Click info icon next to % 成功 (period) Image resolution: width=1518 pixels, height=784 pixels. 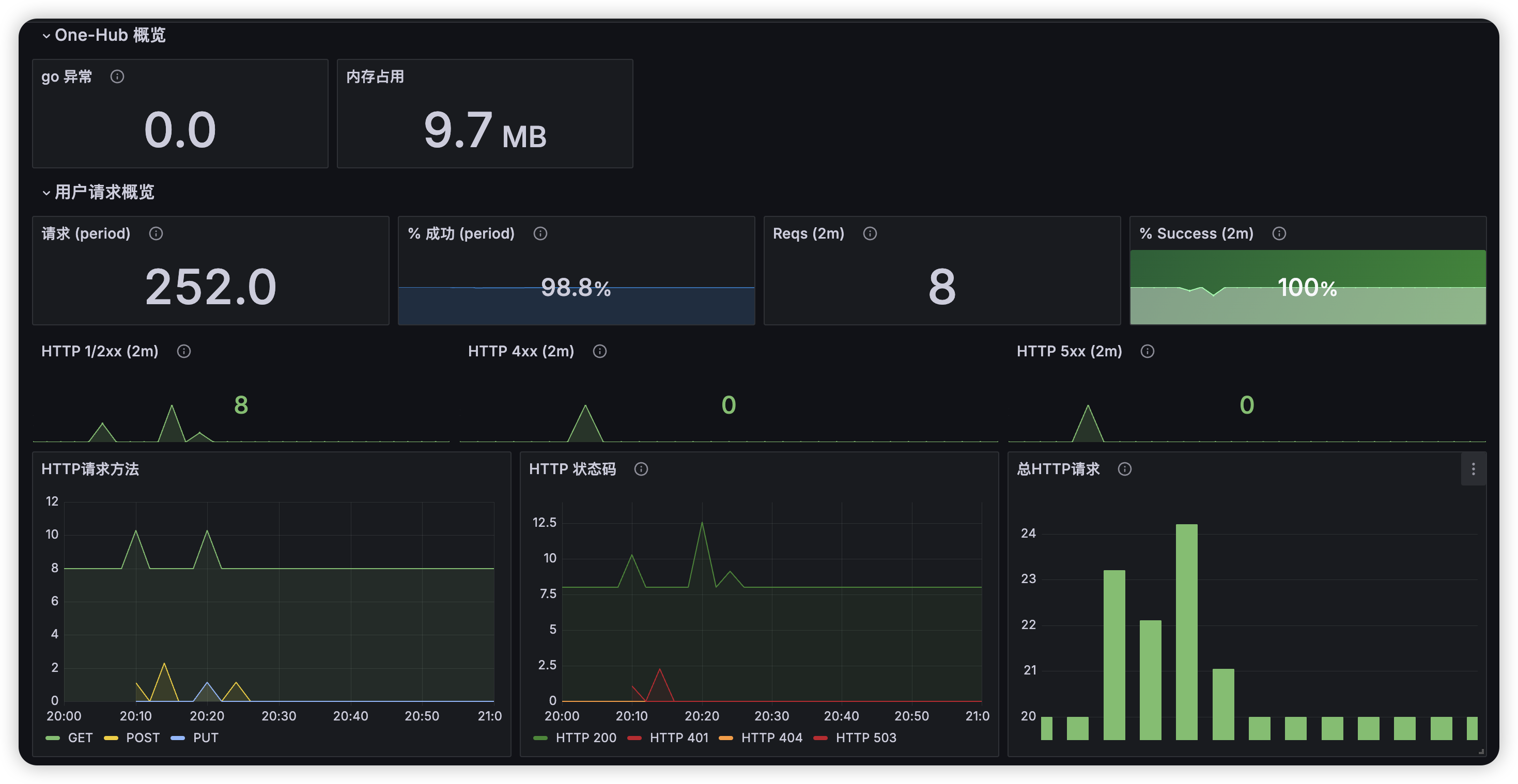540,233
